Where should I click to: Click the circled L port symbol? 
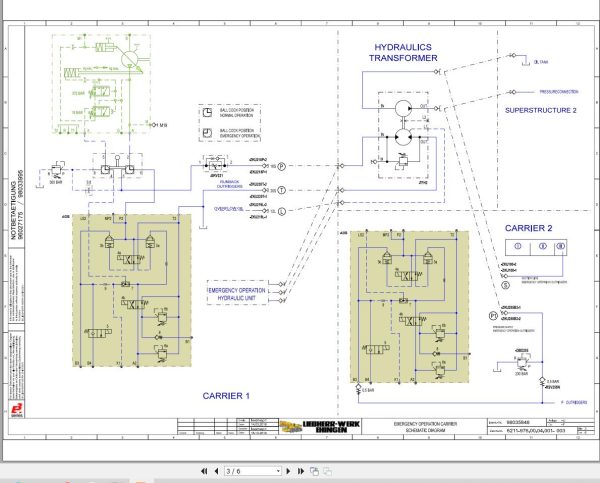pyautogui.click(x=282, y=211)
